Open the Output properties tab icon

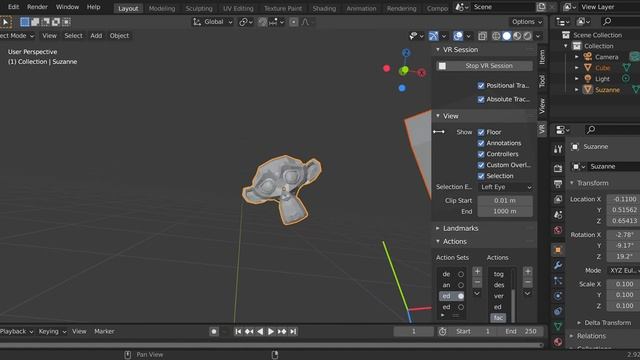tap(558, 184)
